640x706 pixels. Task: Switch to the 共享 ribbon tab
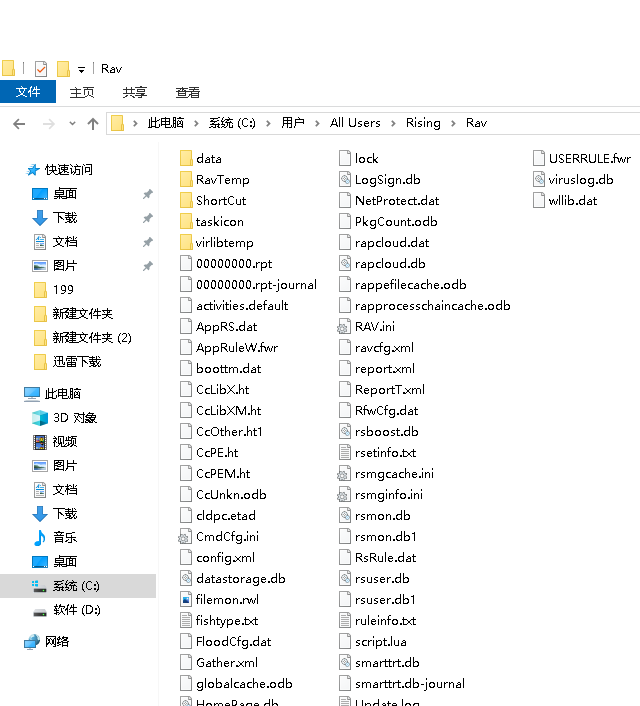[x=135, y=92]
